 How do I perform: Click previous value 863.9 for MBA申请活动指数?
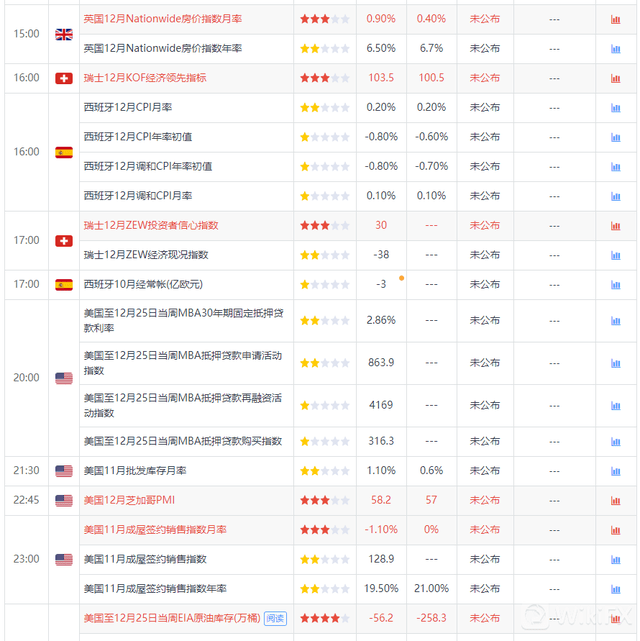(x=381, y=363)
